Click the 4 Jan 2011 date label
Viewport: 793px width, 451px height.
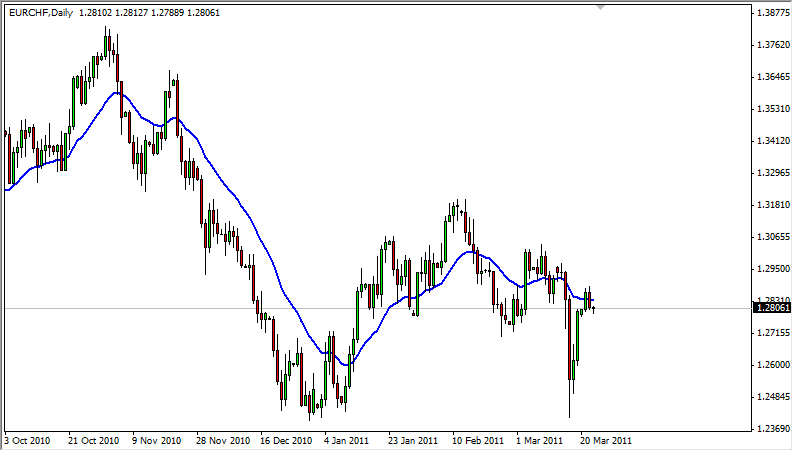[x=346, y=441]
